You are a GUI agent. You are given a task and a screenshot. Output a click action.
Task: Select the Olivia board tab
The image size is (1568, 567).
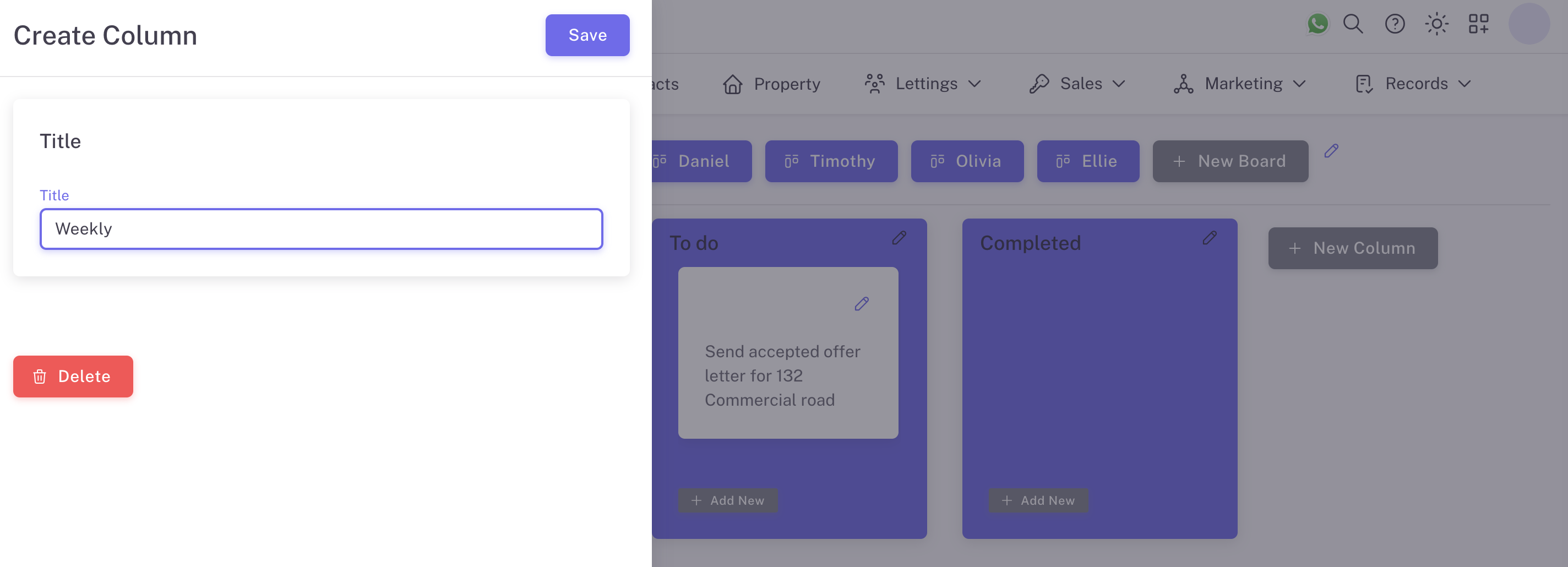pyautogui.click(x=967, y=161)
